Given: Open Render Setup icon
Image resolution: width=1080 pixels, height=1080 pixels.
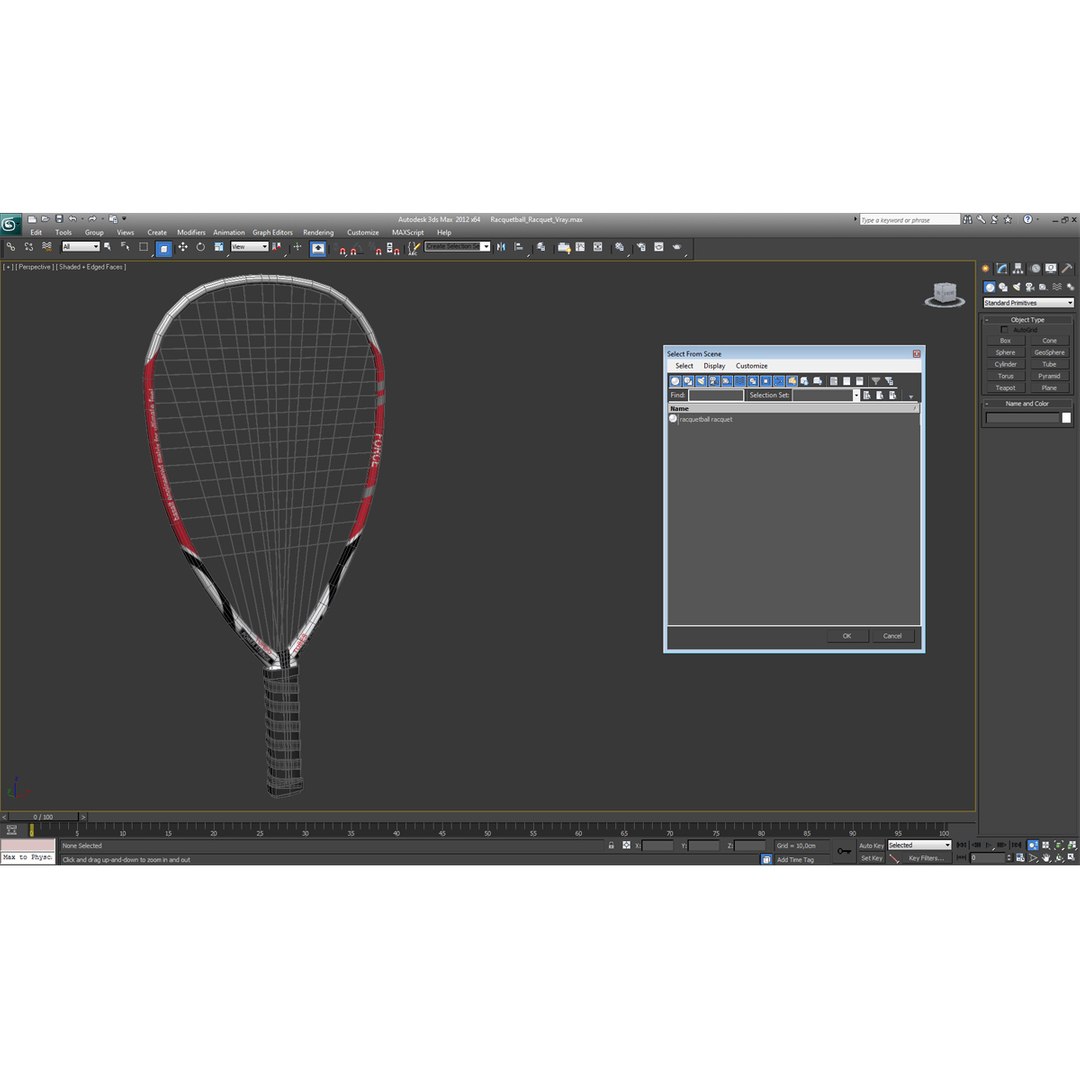Looking at the screenshot, I should 641,247.
